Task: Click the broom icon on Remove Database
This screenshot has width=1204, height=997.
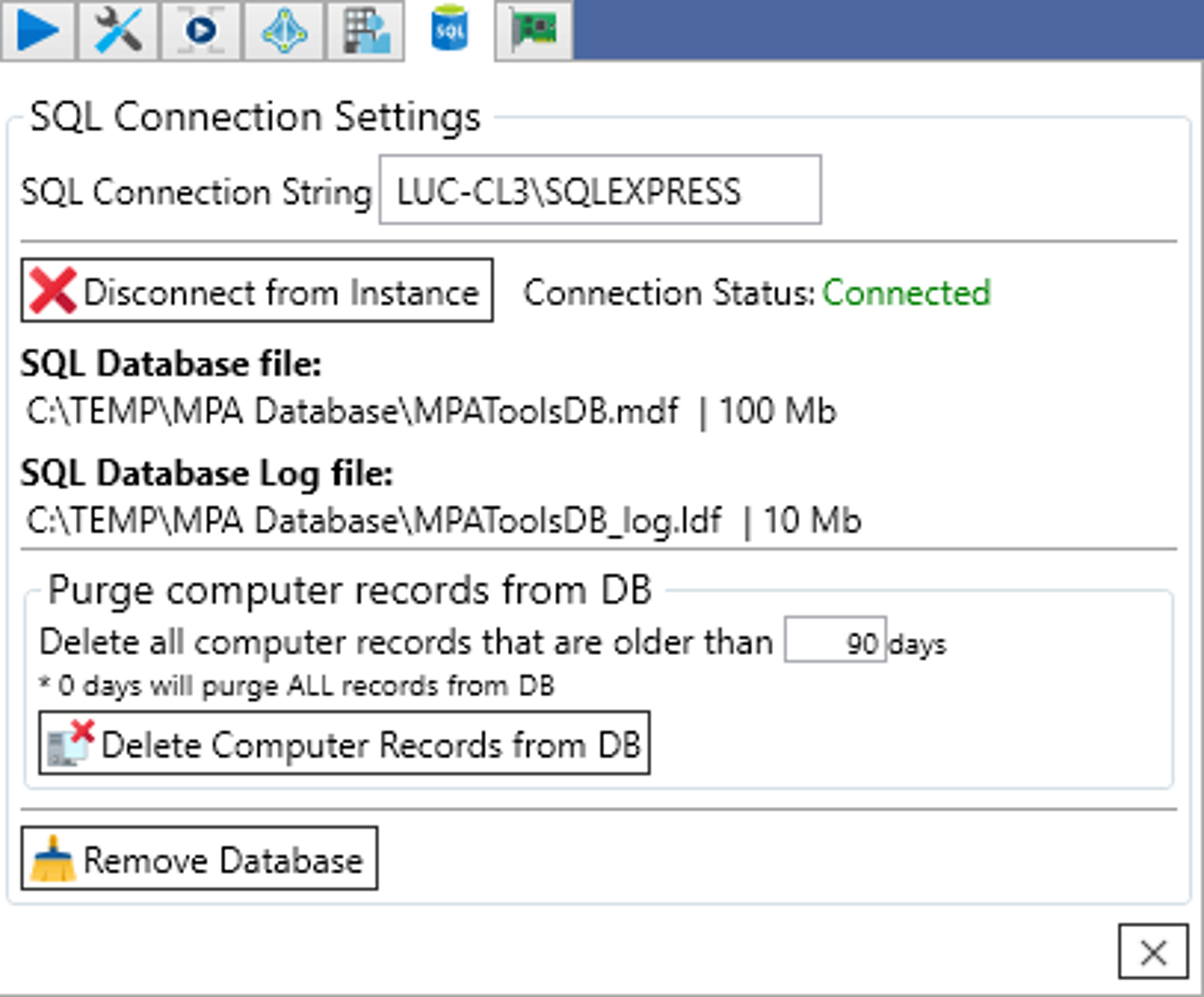Action: click(53, 858)
